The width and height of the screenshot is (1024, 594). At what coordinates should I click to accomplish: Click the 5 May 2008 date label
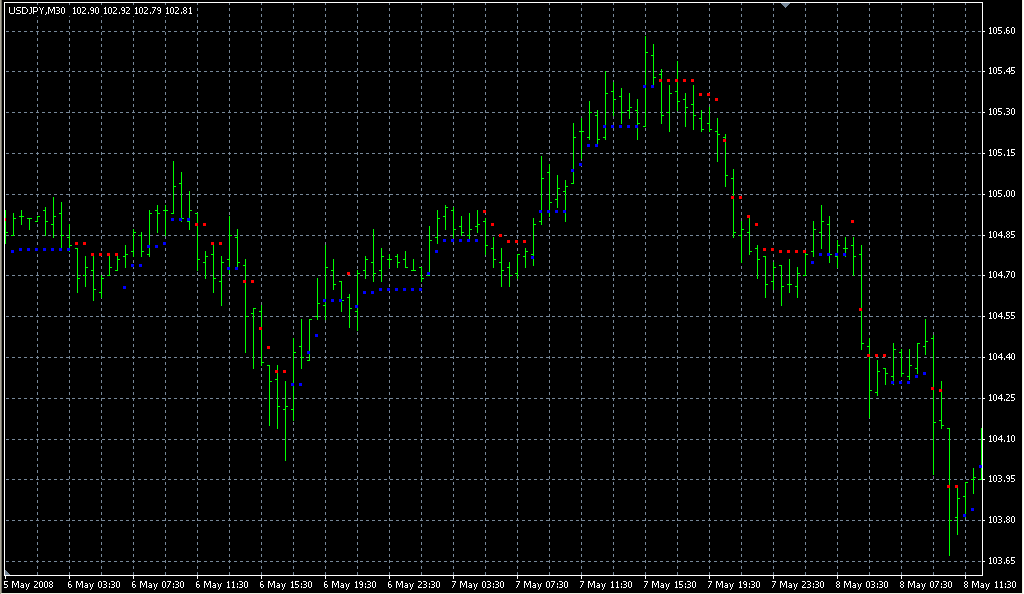[30, 584]
